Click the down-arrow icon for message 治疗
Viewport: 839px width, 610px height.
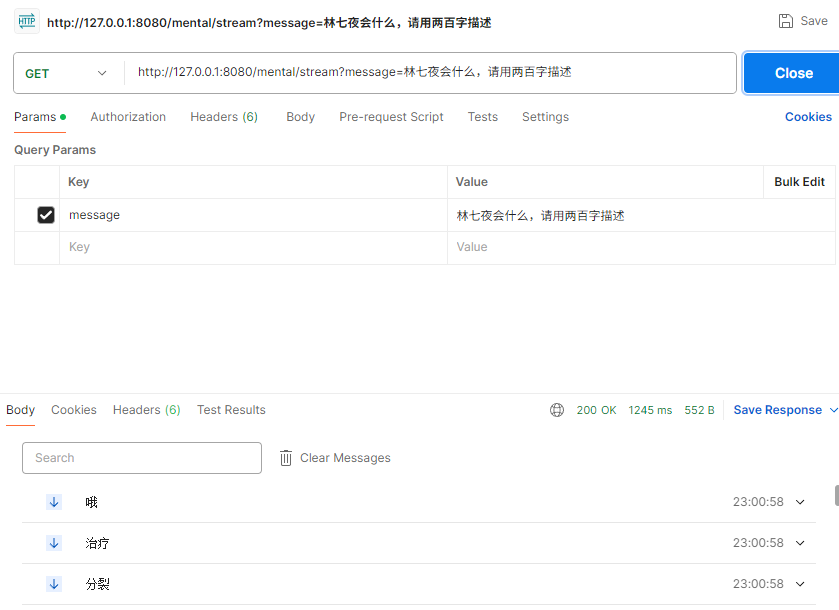click(54, 543)
